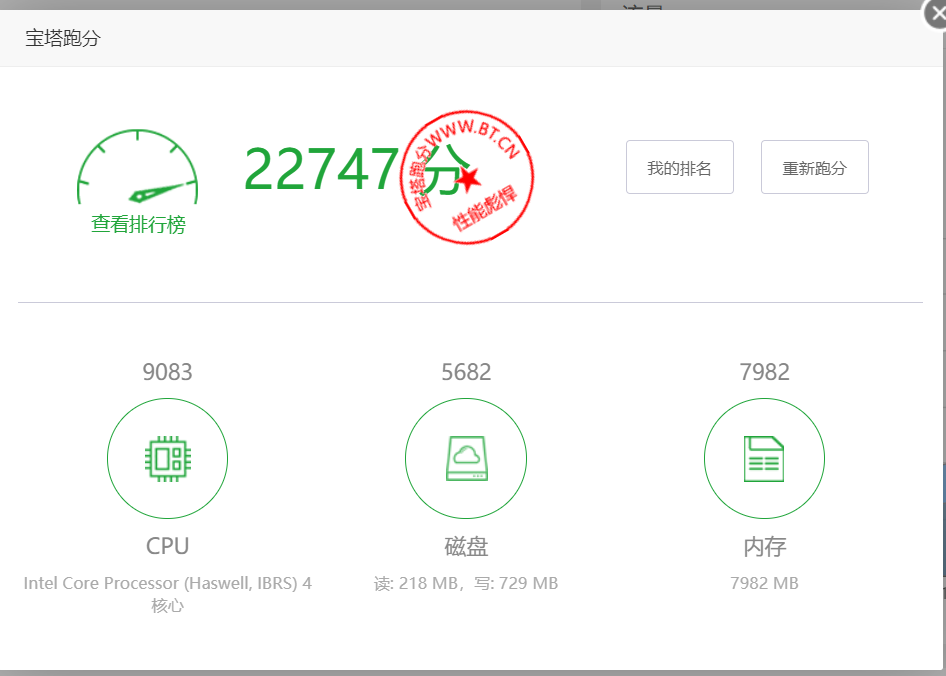Image resolution: width=946 pixels, height=676 pixels.
Task: Select the memory score 7982
Action: click(764, 372)
